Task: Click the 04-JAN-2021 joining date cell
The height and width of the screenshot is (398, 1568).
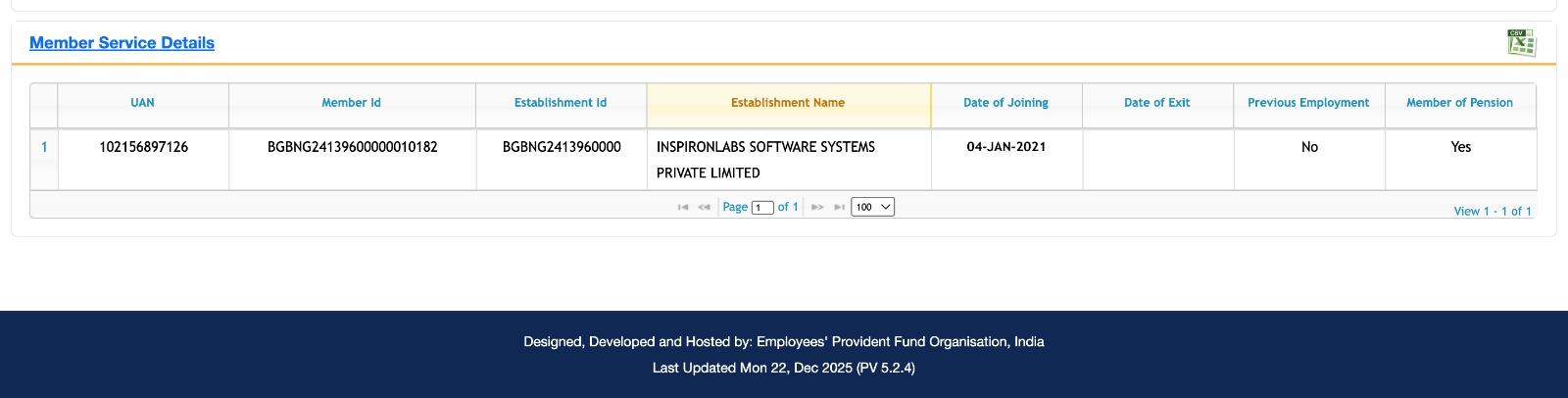Action: coord(1006,147)
